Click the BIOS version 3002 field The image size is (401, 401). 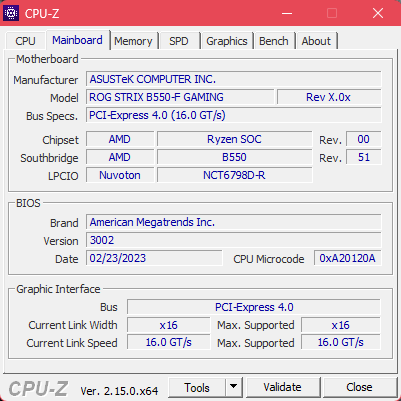point(234,240)
